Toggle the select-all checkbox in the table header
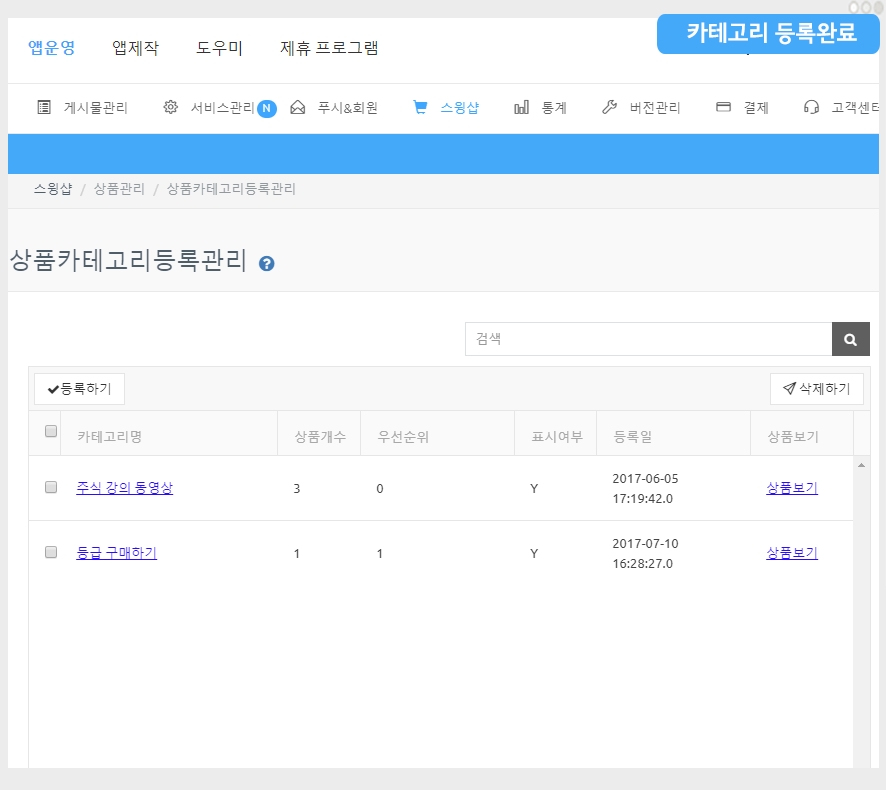Screen dimensions: 886x790 coord(51,431)
